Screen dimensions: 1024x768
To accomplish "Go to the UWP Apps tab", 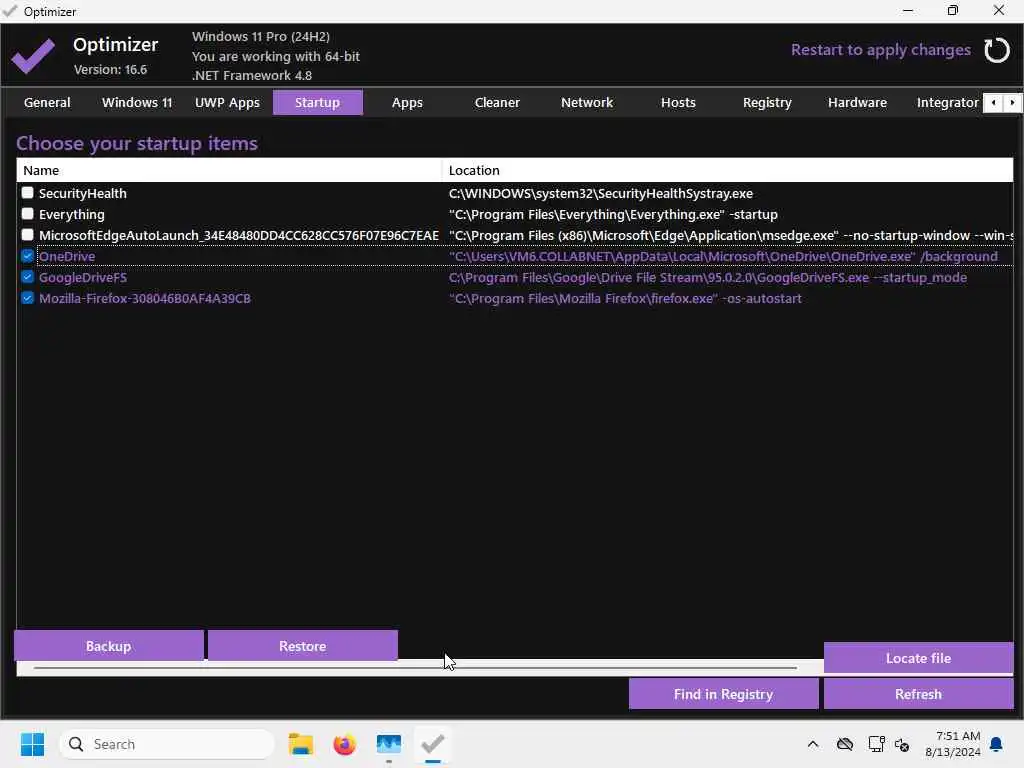I will (227, 103).
